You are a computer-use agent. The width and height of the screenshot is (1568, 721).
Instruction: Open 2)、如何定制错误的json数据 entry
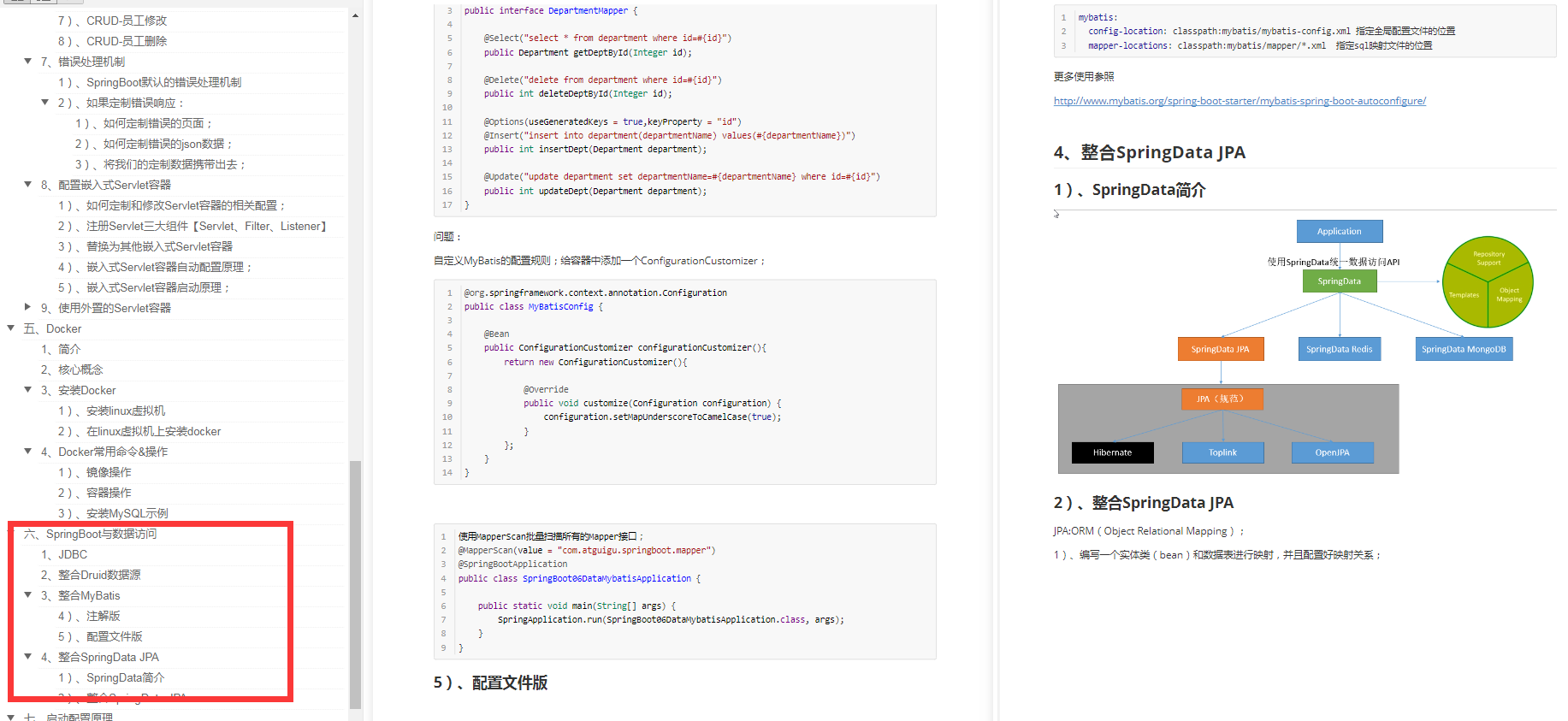point(154,144)
